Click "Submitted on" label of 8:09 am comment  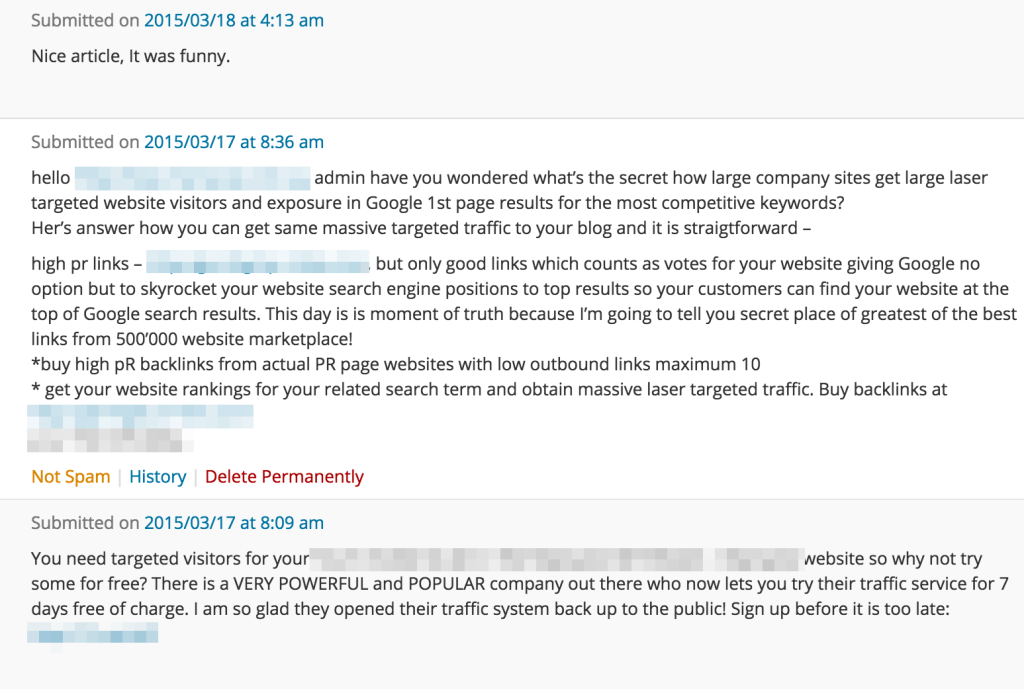point(85,523)
